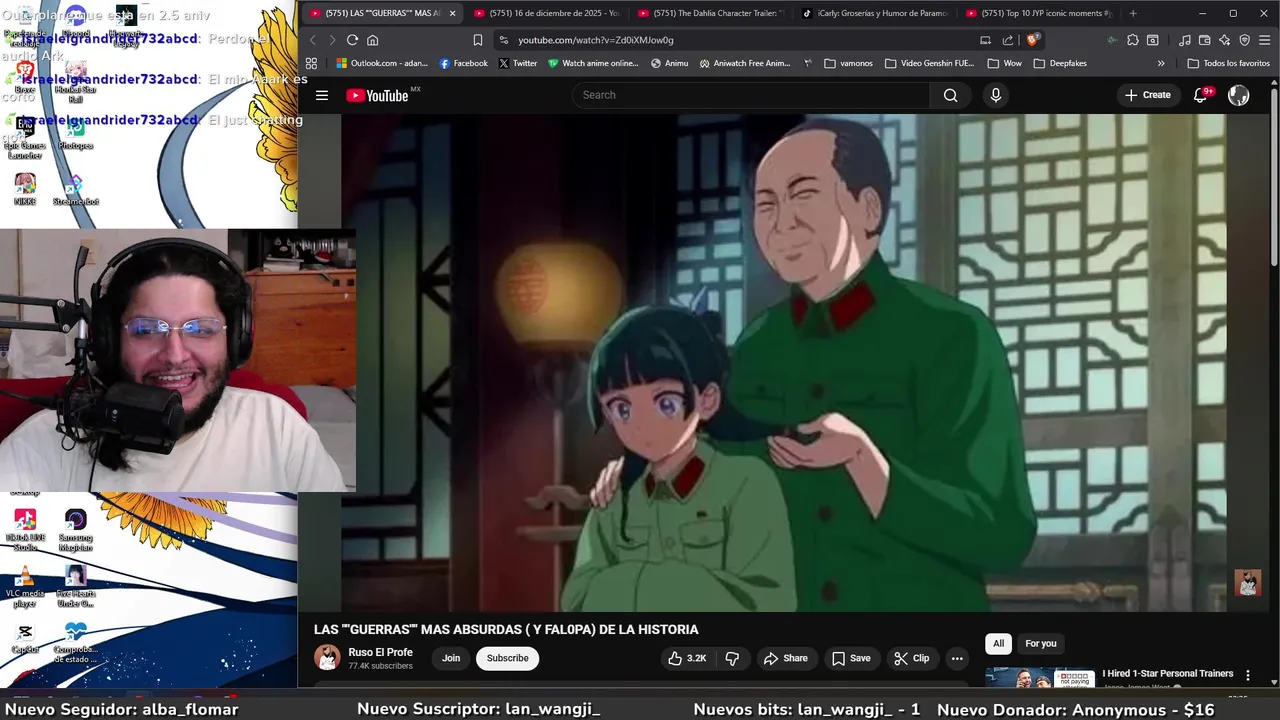Save the video to a playlist
Viewport: 1280px width, 720px height.
[x=851, y=658]
